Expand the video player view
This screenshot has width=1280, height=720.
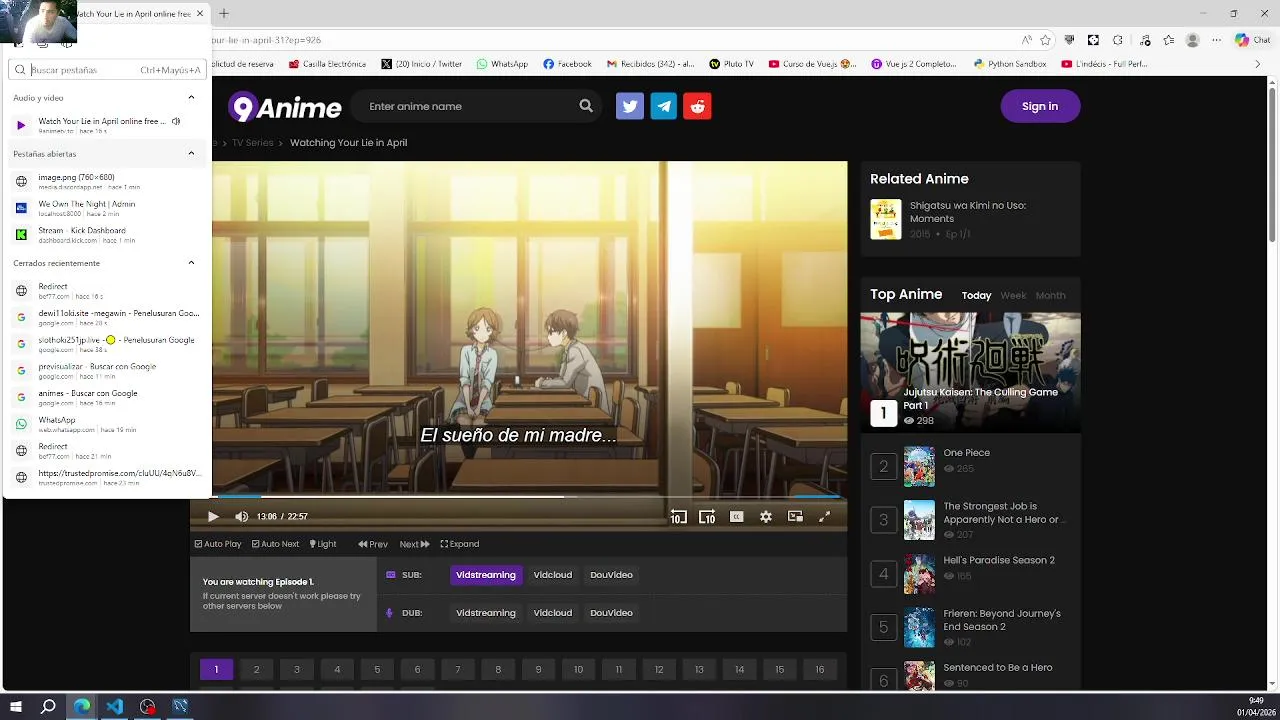(460, 544)
